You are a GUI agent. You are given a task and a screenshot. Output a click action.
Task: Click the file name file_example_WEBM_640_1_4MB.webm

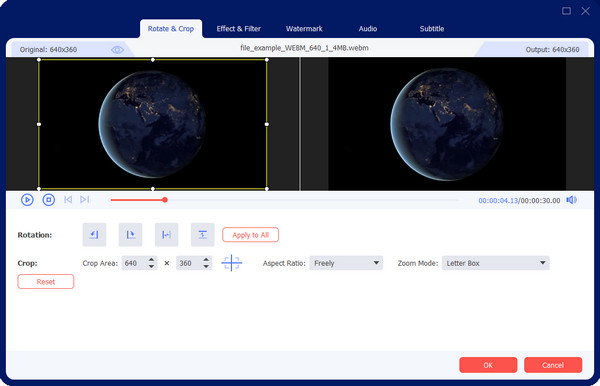click(304, 48)
